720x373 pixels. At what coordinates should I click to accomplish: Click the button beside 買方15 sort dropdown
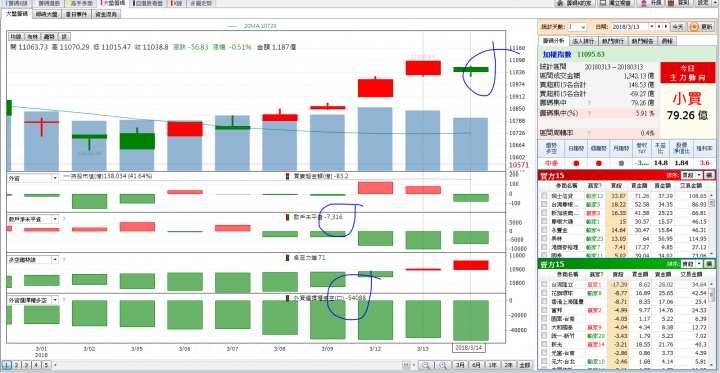(709, 175)
